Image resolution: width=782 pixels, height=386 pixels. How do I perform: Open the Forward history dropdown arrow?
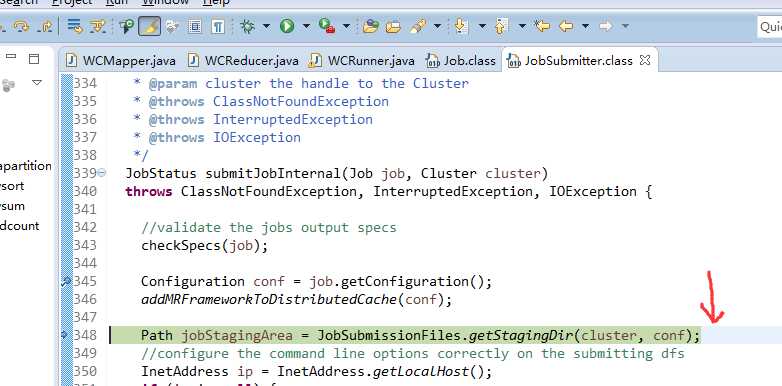click(625, 26)
